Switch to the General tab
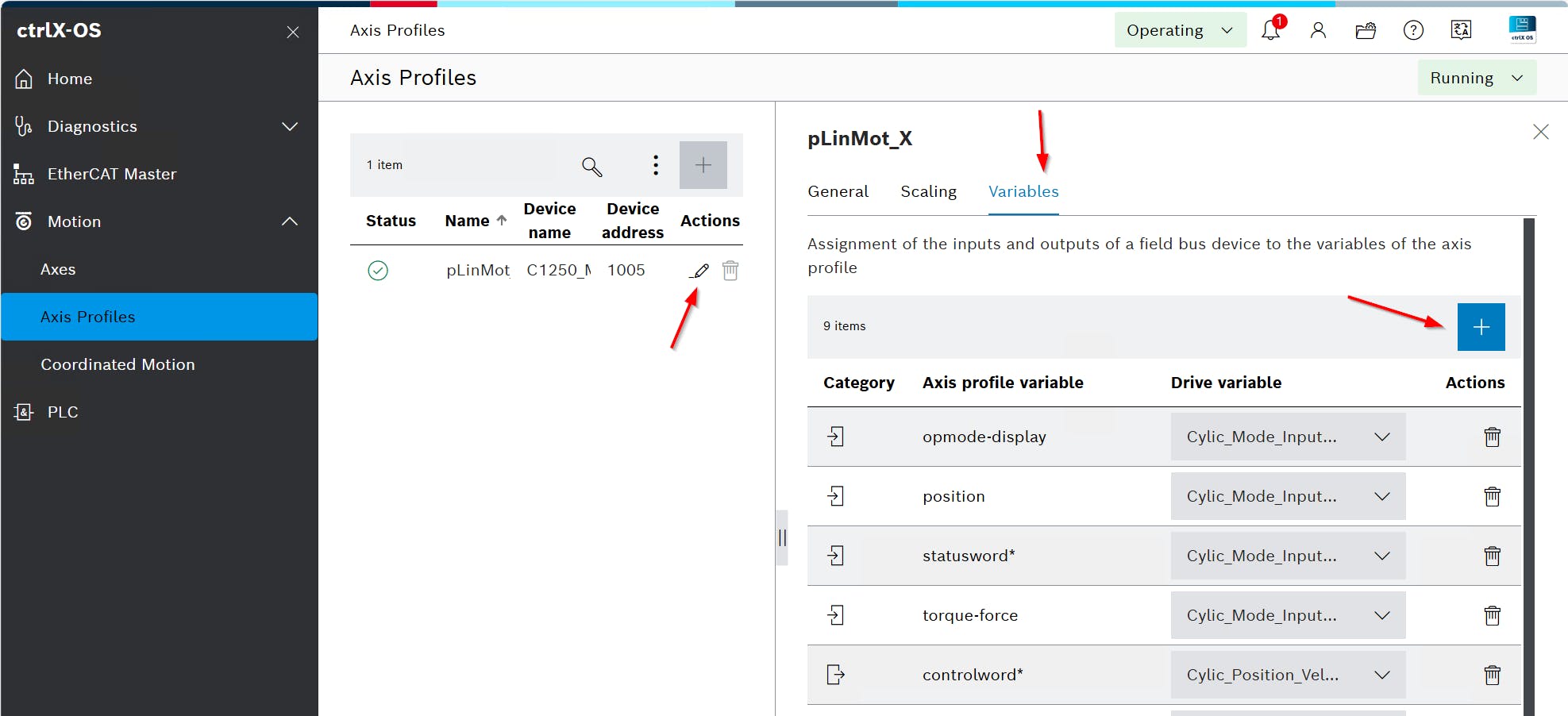Screen dimensions: 1568x716 pyautogui.click(x=838, y=191)
